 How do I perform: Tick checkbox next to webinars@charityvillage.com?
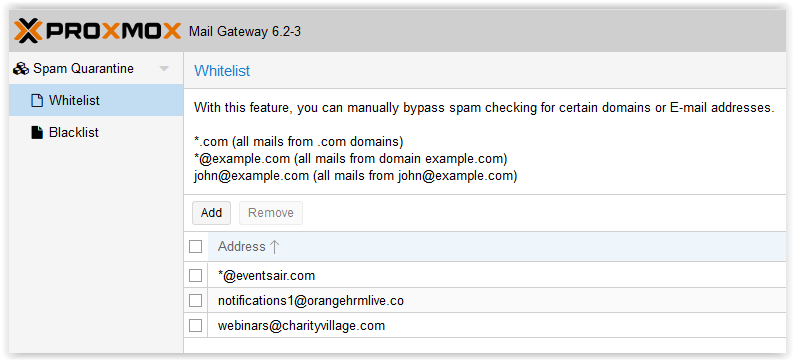tap(195, 326)
